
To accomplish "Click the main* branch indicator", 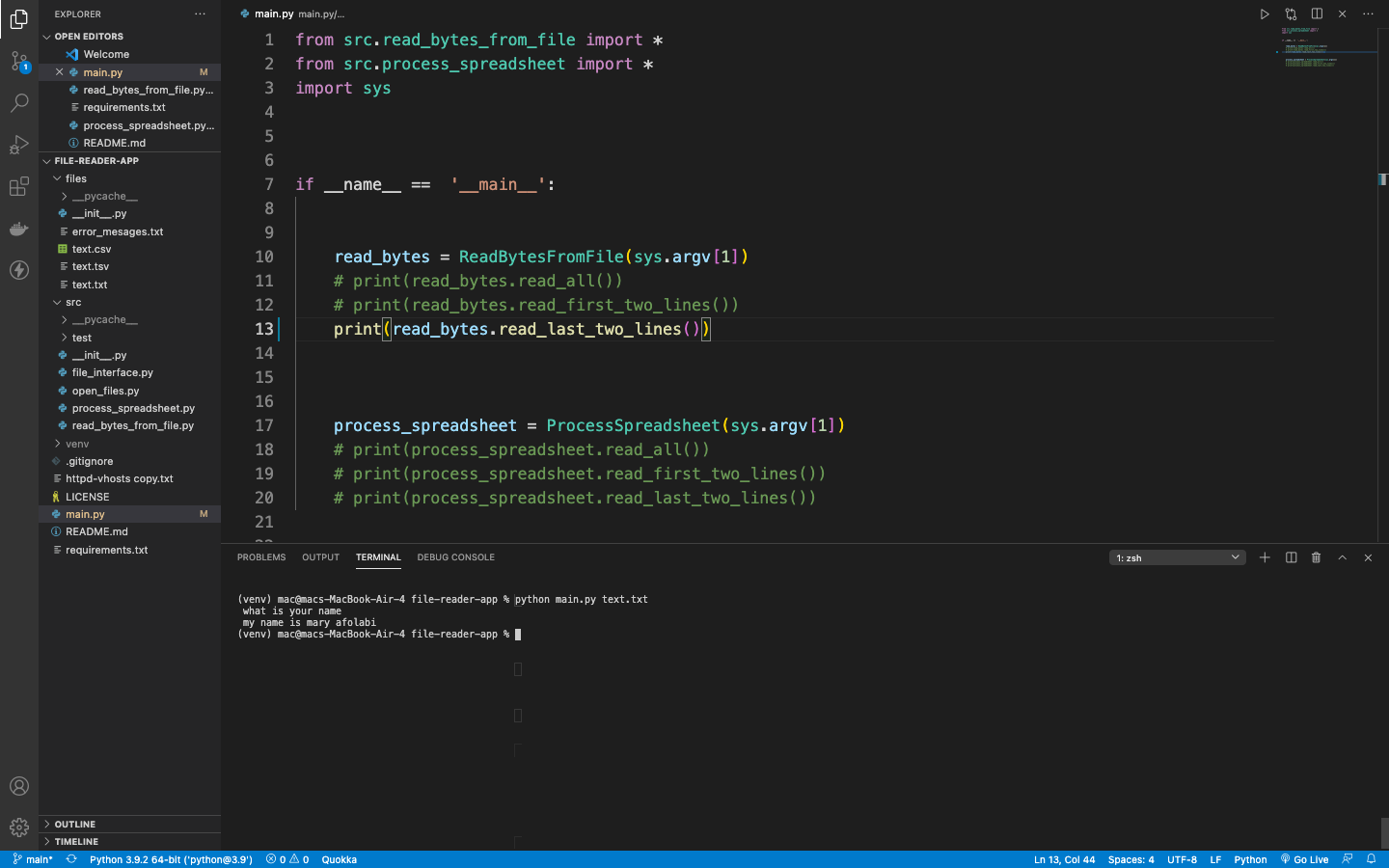I will [x=33, y=859].
